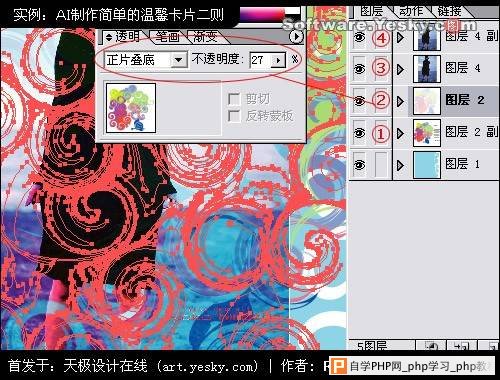Enable the 反转蒙板 checkbox

[x=234, y=116]
